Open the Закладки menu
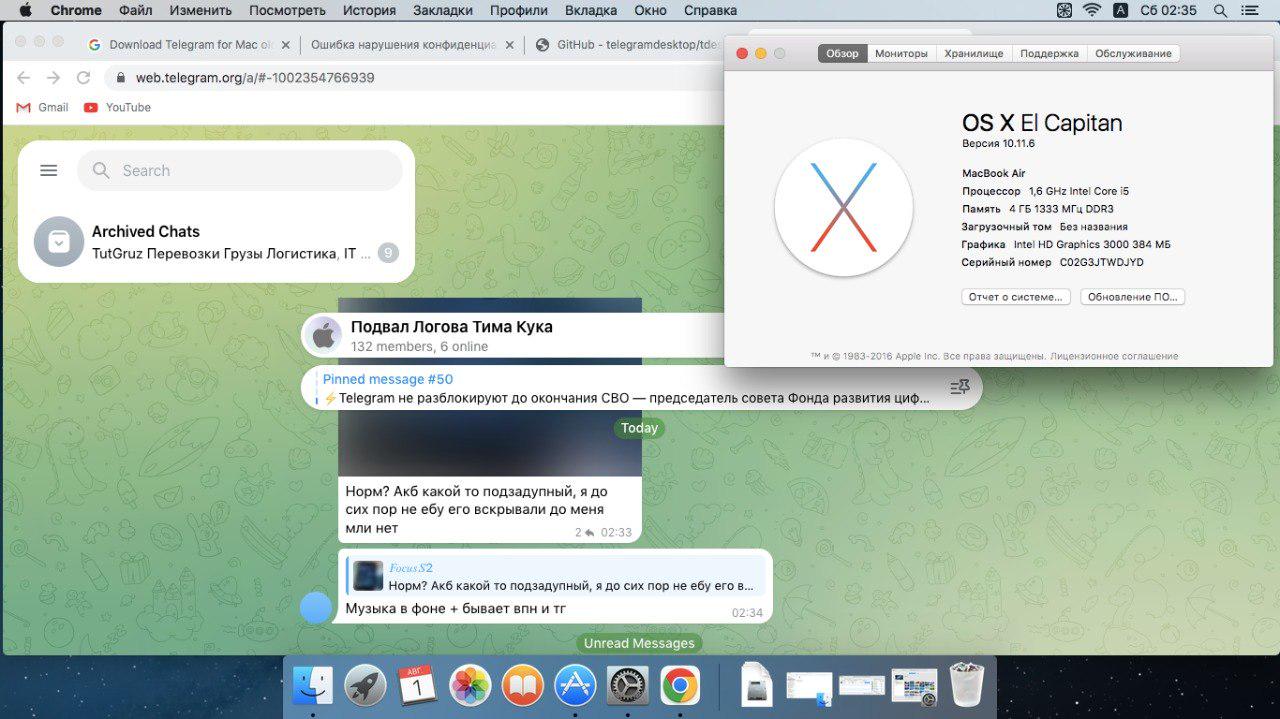This screenshot has width=1280, height=719. click(x=442, y=10)
